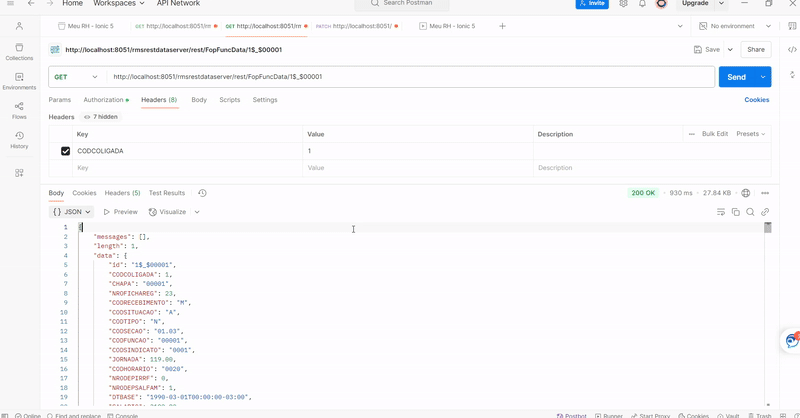
Task: Expand the Visualize options chevron
Action: (197, 212)
